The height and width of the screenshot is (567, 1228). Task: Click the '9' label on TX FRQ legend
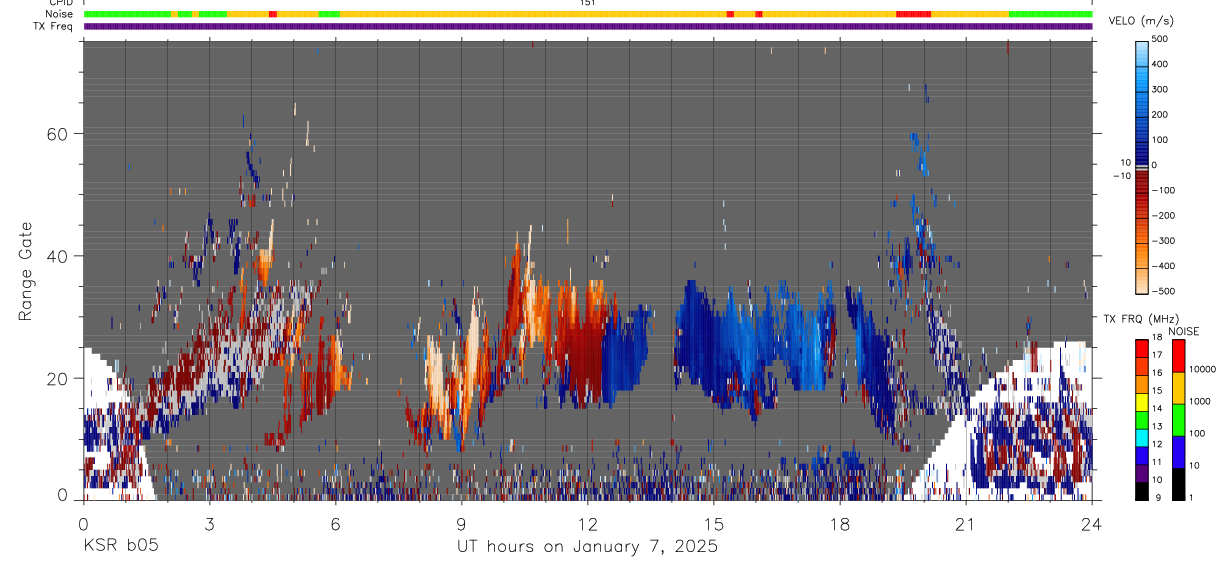(x=1159, y=498)
